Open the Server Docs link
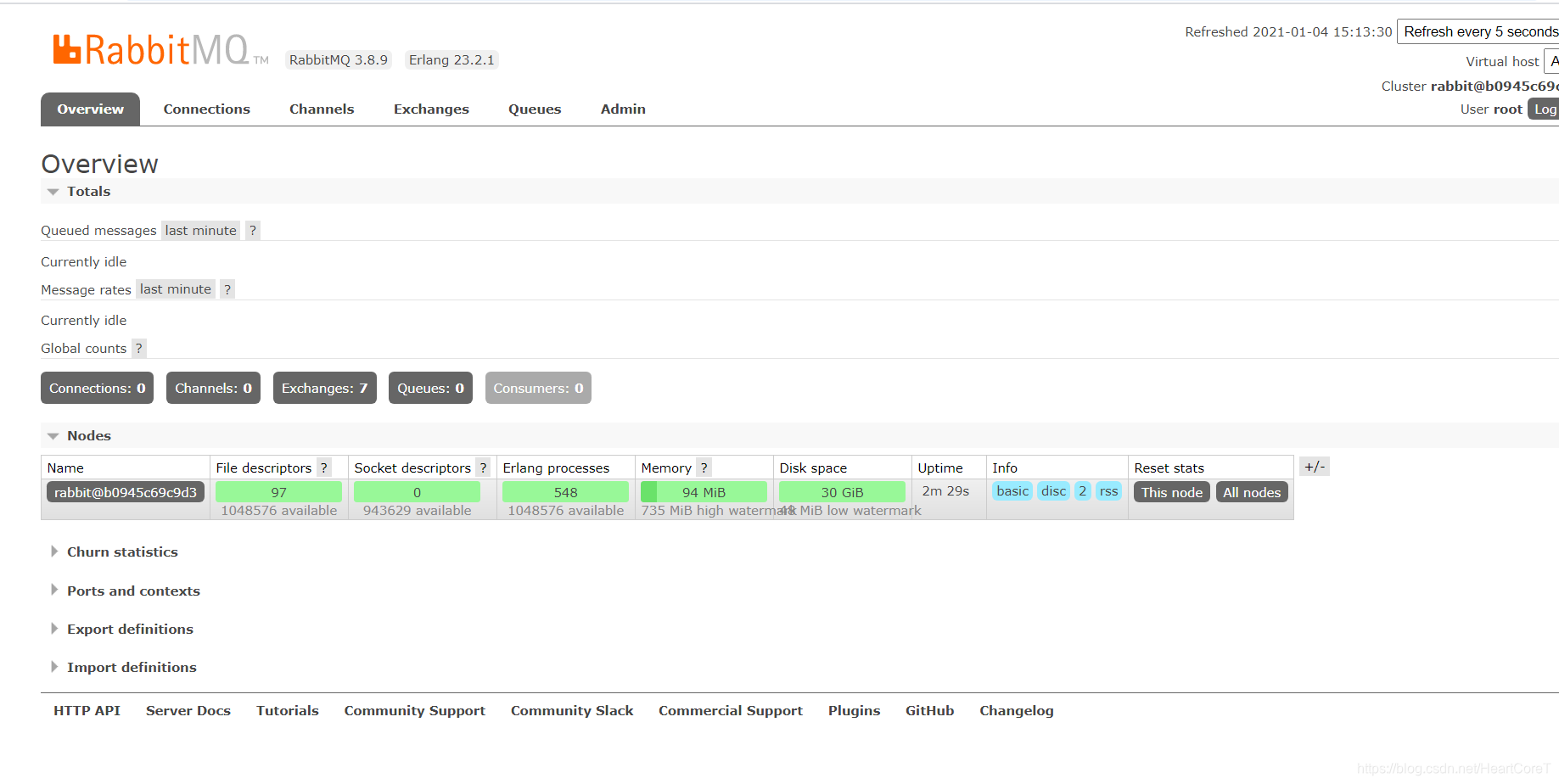Screen dimensions: 1559x784 tap(188, 711)
